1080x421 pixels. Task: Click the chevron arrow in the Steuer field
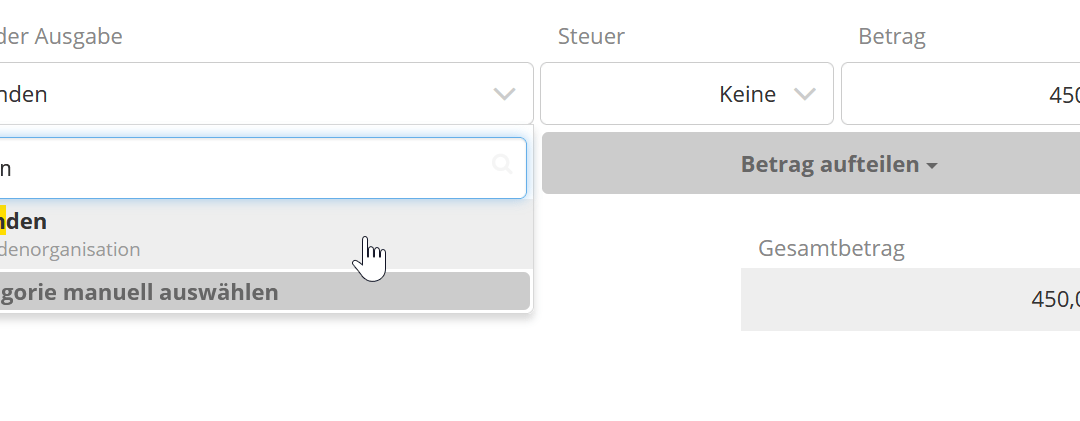point(804,95)
